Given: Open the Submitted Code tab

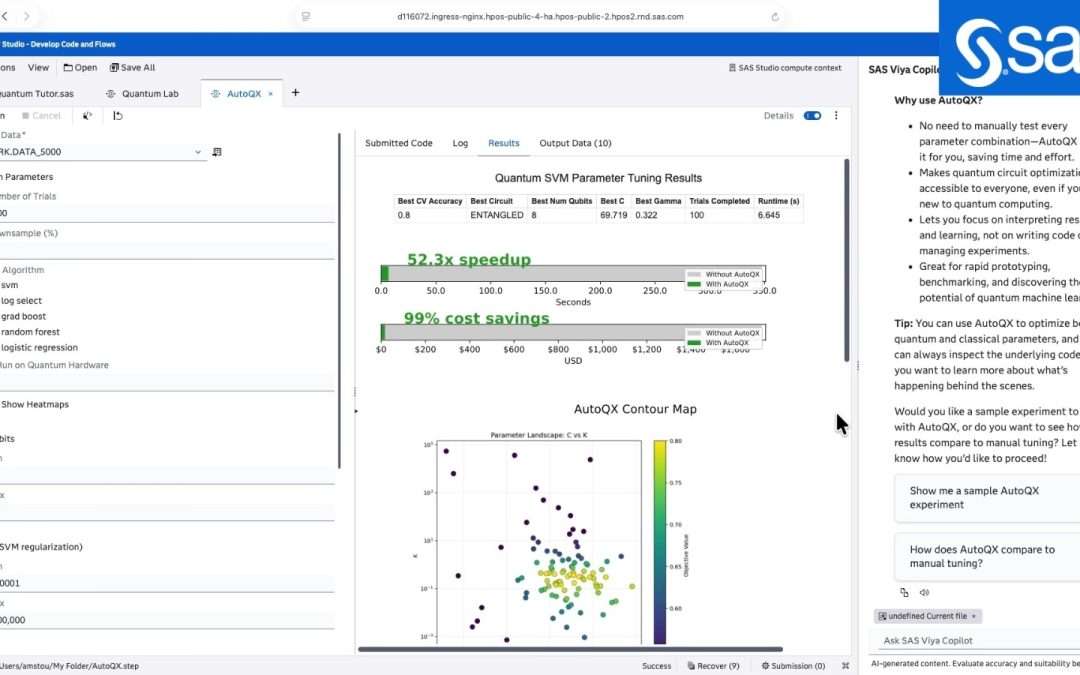Looking at the screenshot, I should [399, 143].
